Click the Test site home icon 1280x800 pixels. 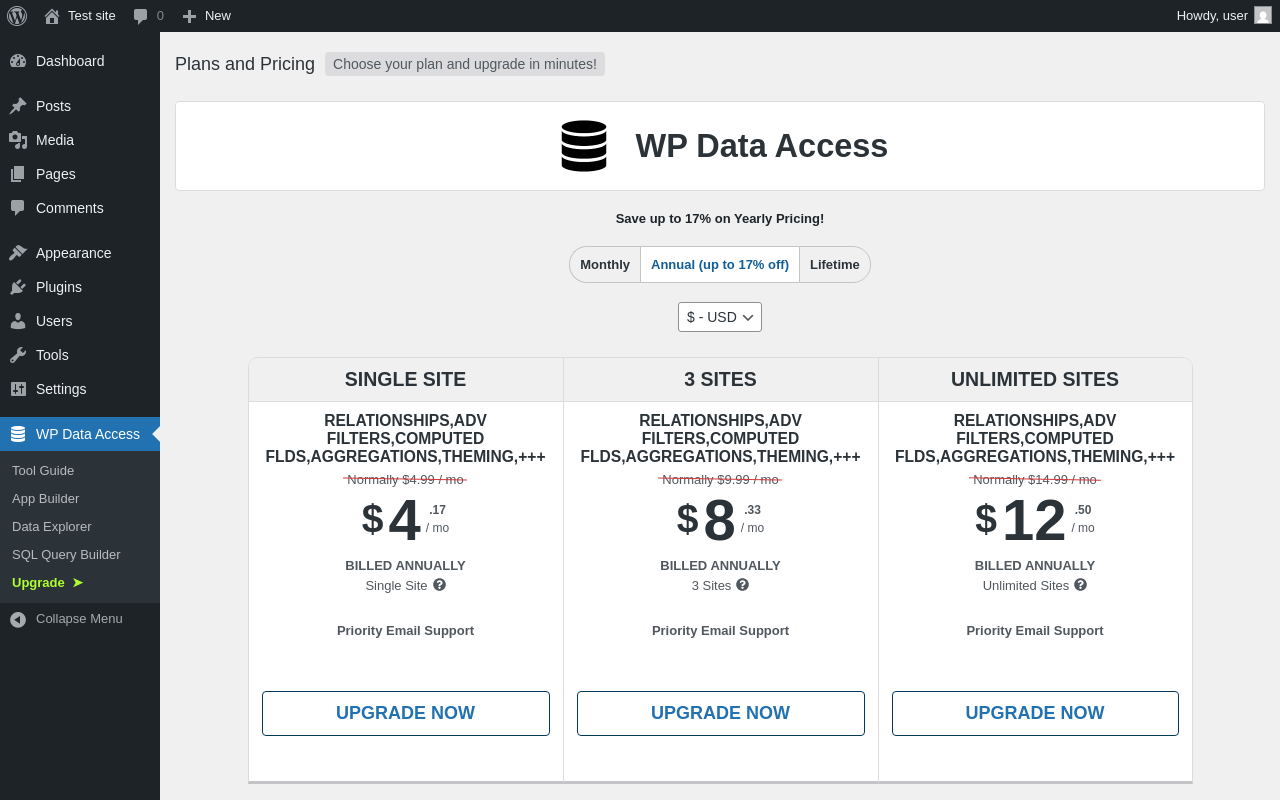click(x=52, y=16)
